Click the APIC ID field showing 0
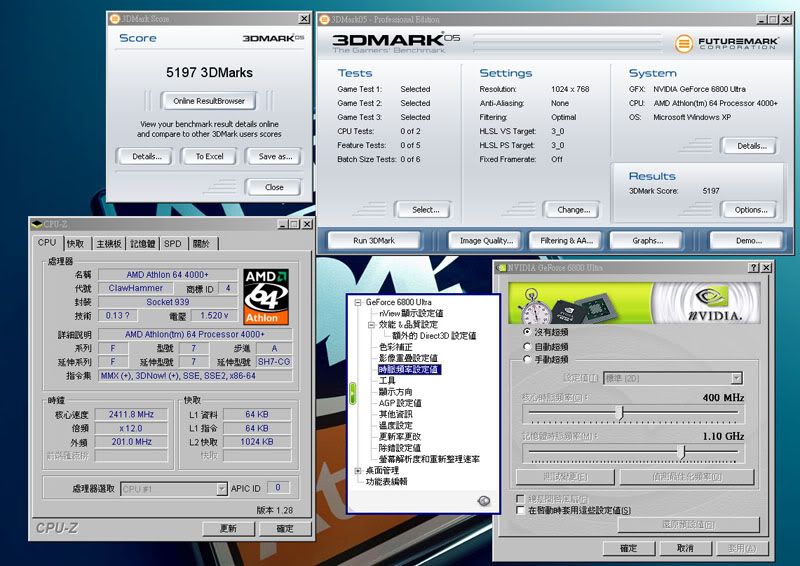The width and height of the screenshot is (800, 566). (x=278, y=488)
